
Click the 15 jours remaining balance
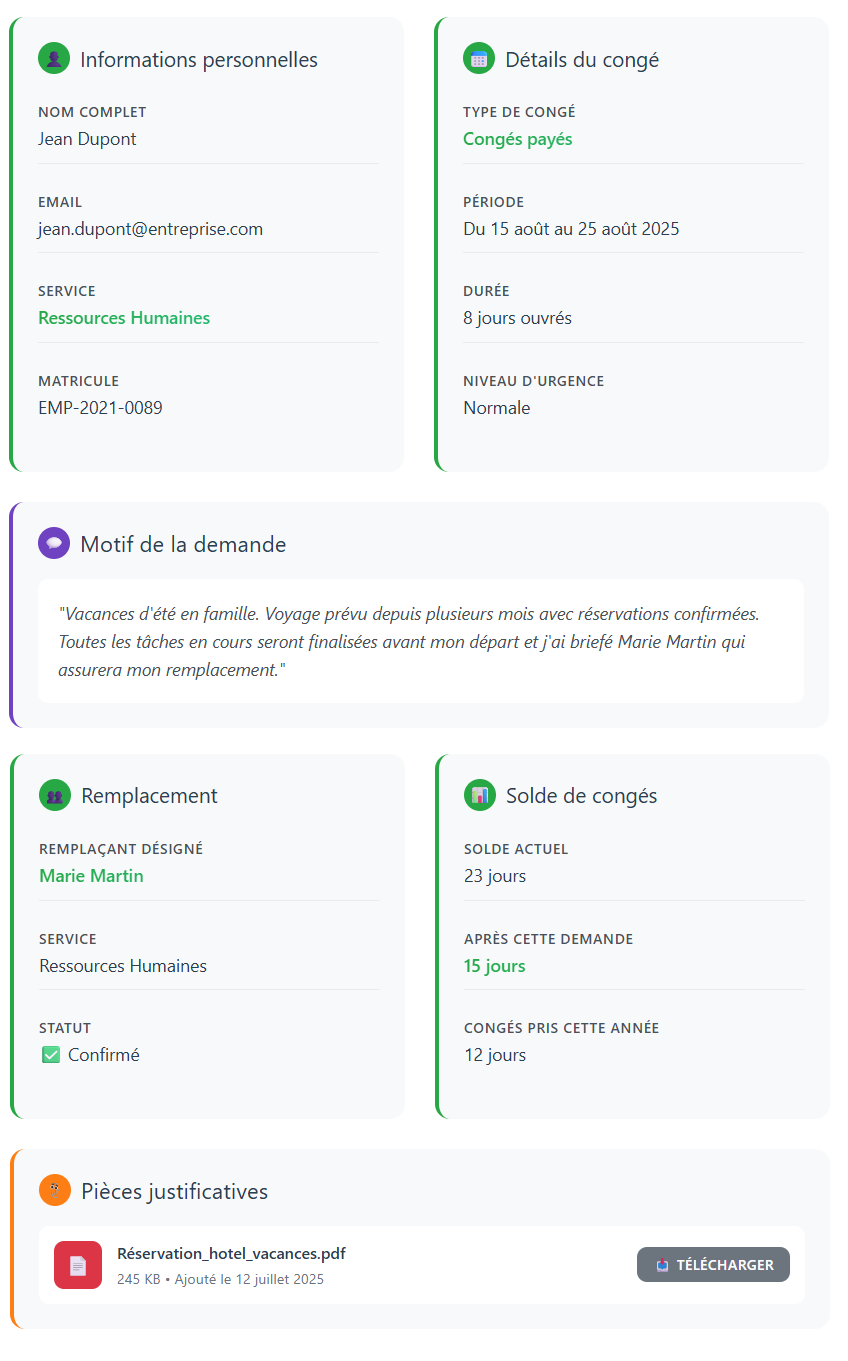(x=494, y=965)
